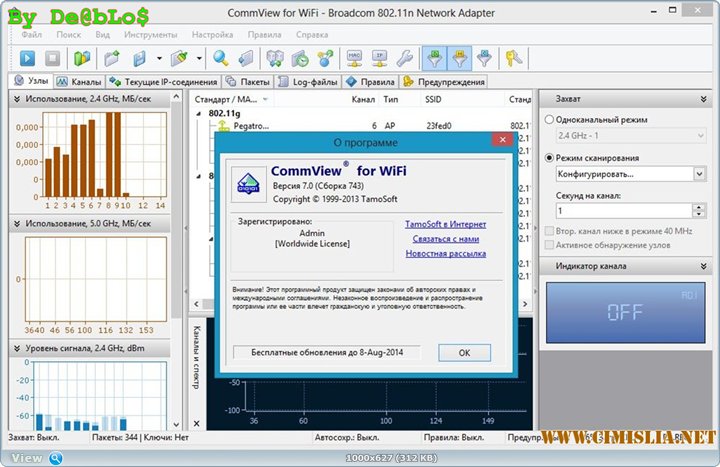This screenshot has height=467, width=720.
Task: Click the Секунд на канал input field
Action: tap(624, 211)
